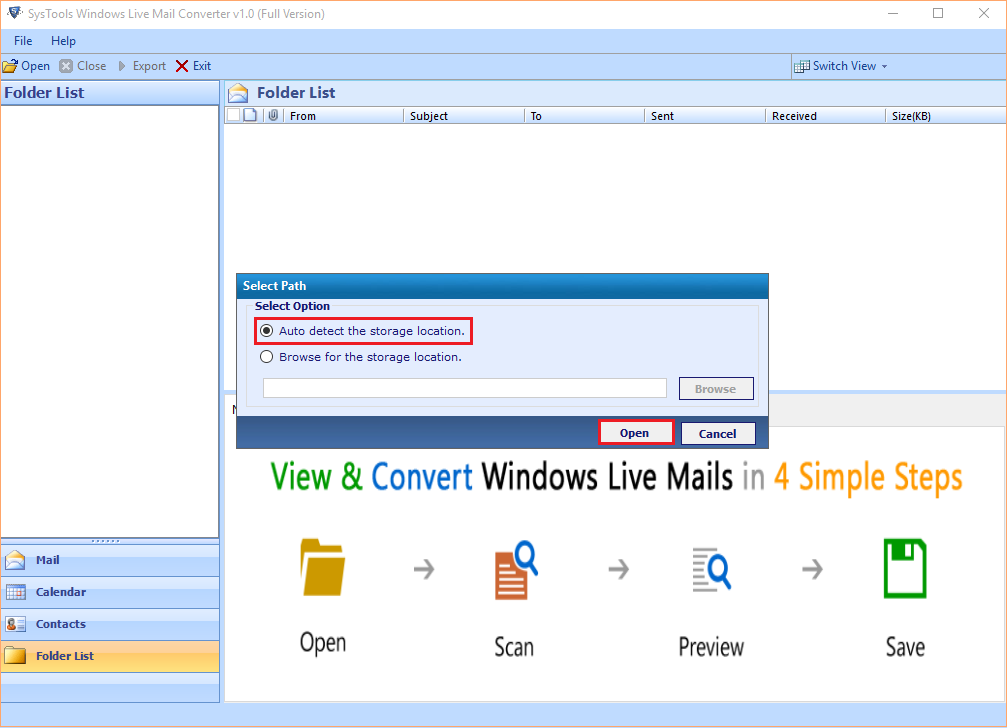This screenshot has width=1007, height=728.
Task: Click the red Exit X icon
Action: [182, 66]
